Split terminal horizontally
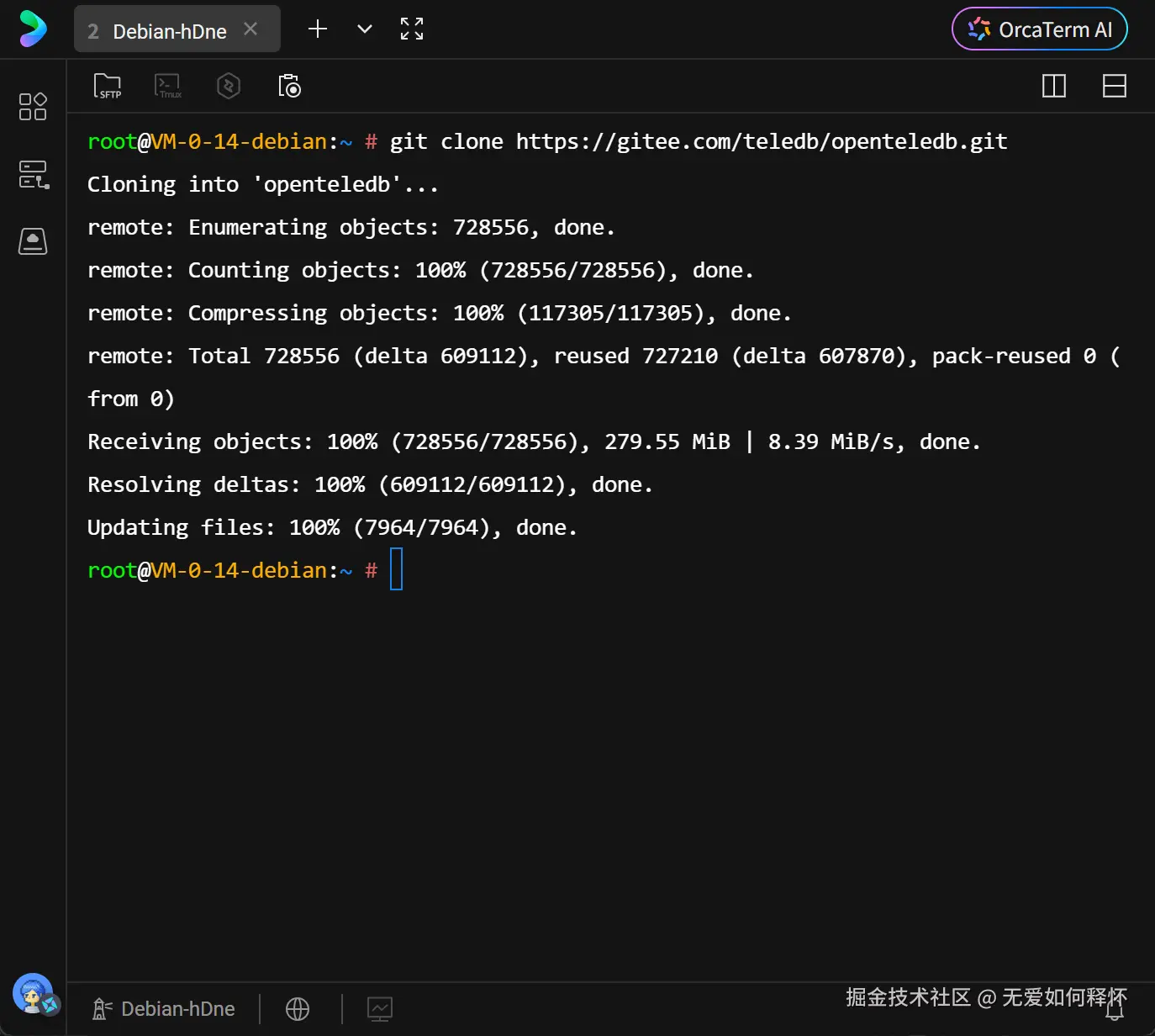This screenshot has width=1155, height=1036. coord(1115,86)
